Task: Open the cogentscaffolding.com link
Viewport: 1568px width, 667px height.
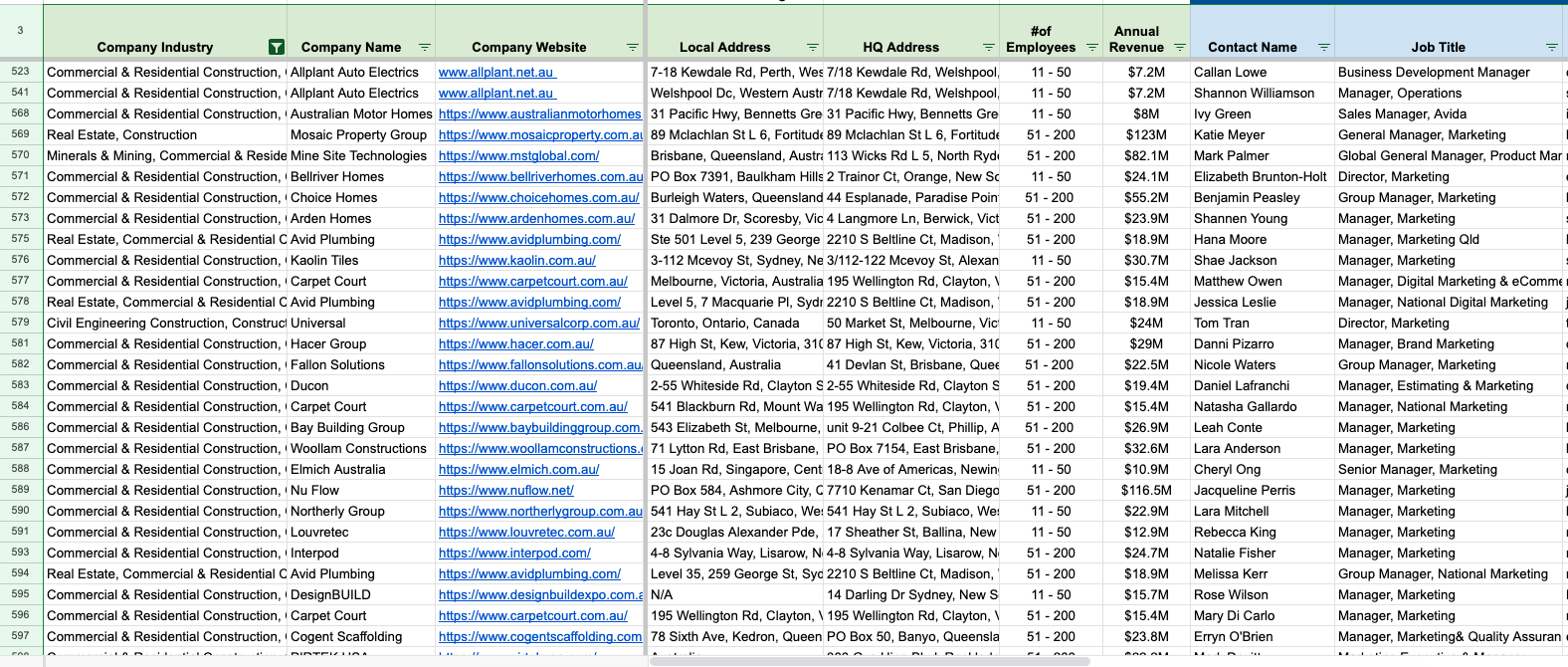Action: [x=540, y=636]
